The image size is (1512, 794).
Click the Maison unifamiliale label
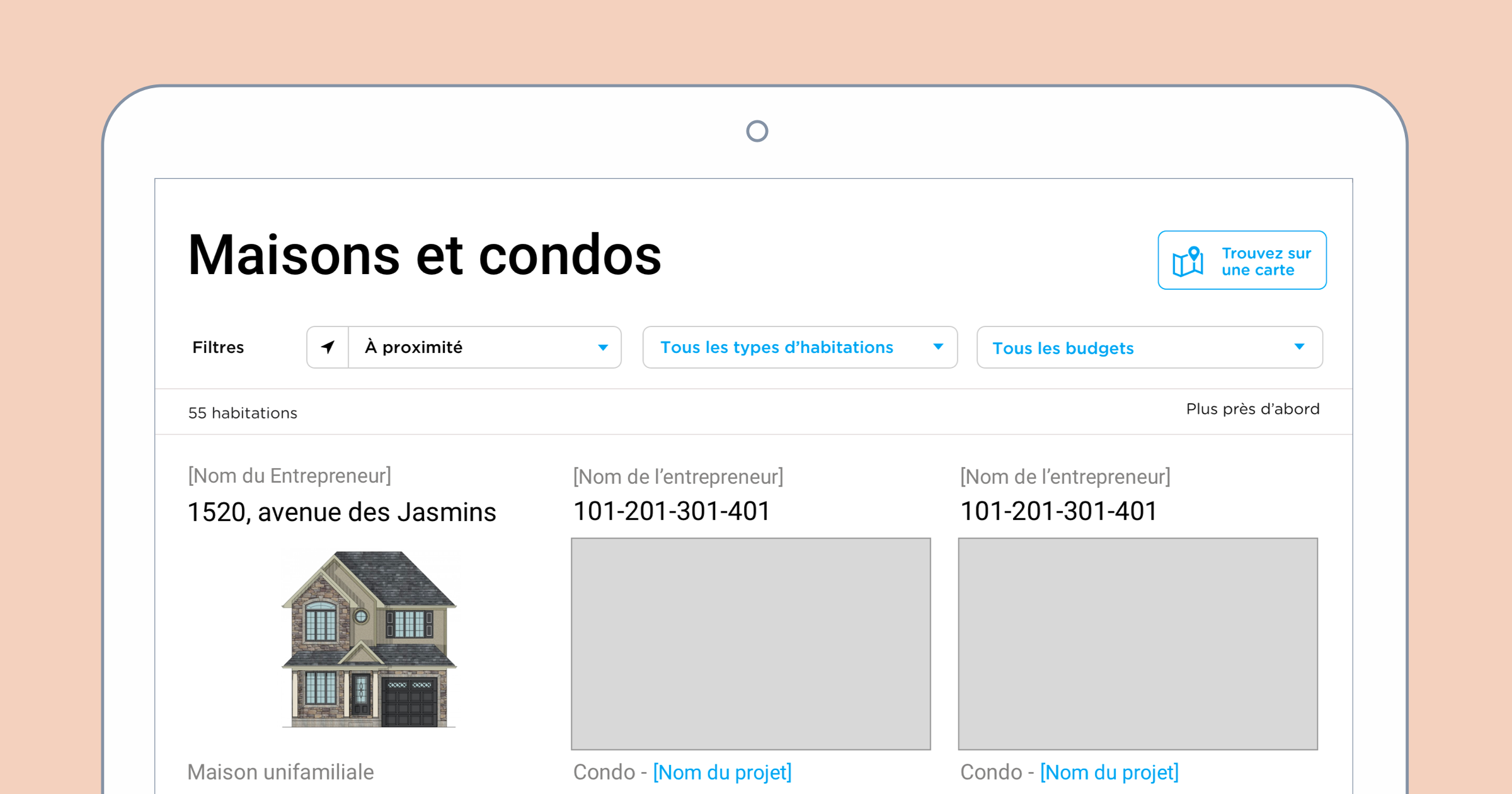281,773
